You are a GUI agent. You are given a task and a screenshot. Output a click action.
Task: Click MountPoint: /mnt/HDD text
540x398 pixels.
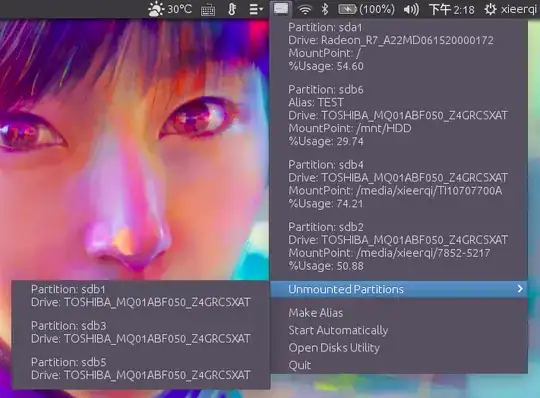350,128
